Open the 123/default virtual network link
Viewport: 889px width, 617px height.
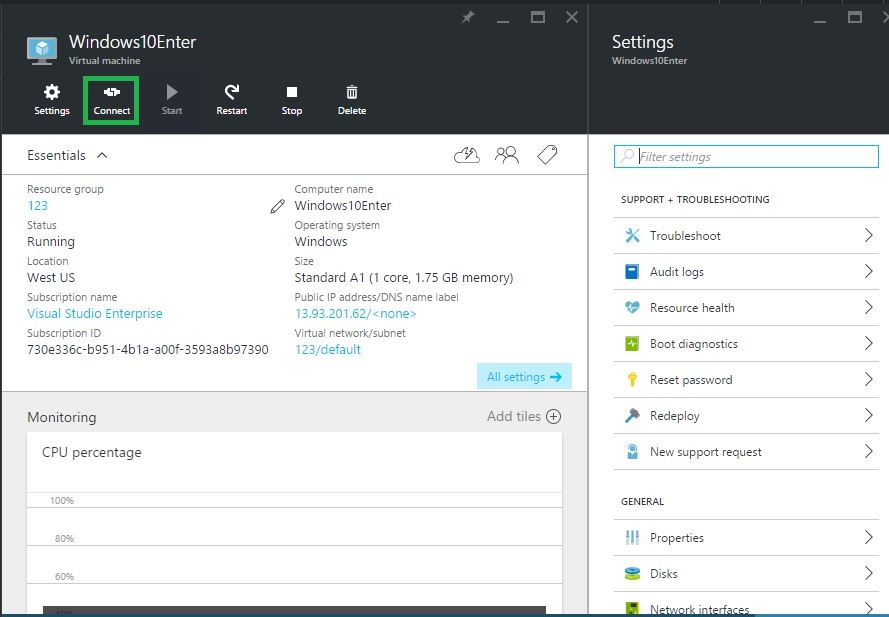(328, 349)
